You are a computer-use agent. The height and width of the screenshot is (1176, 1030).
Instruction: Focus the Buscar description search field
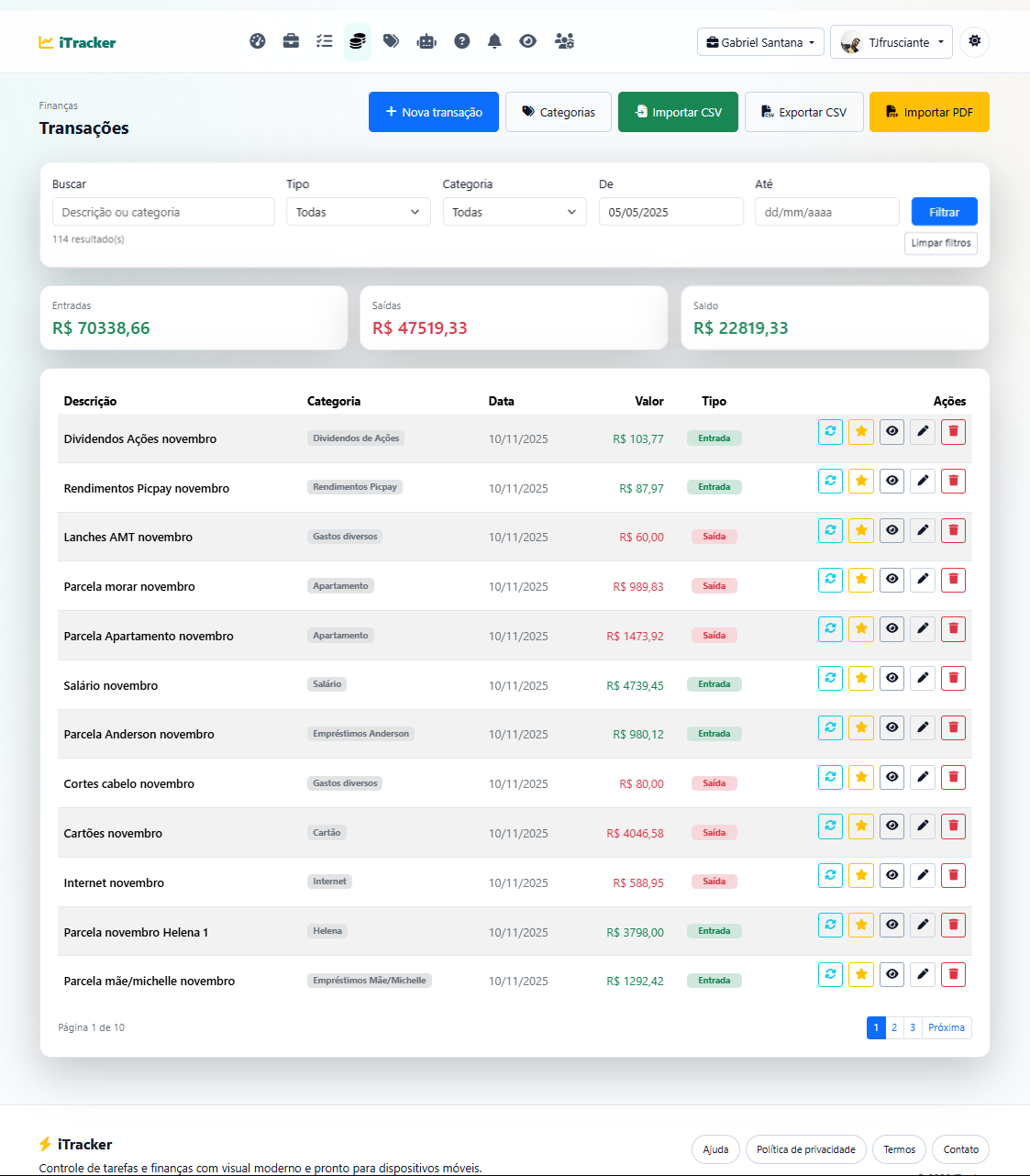click(163, 212)
